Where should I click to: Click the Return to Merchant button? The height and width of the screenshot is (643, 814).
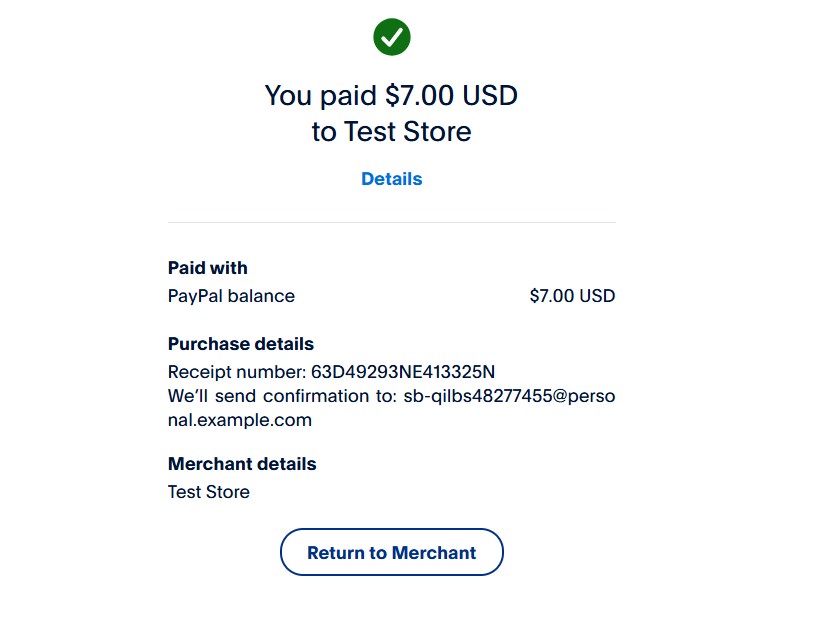391,551
